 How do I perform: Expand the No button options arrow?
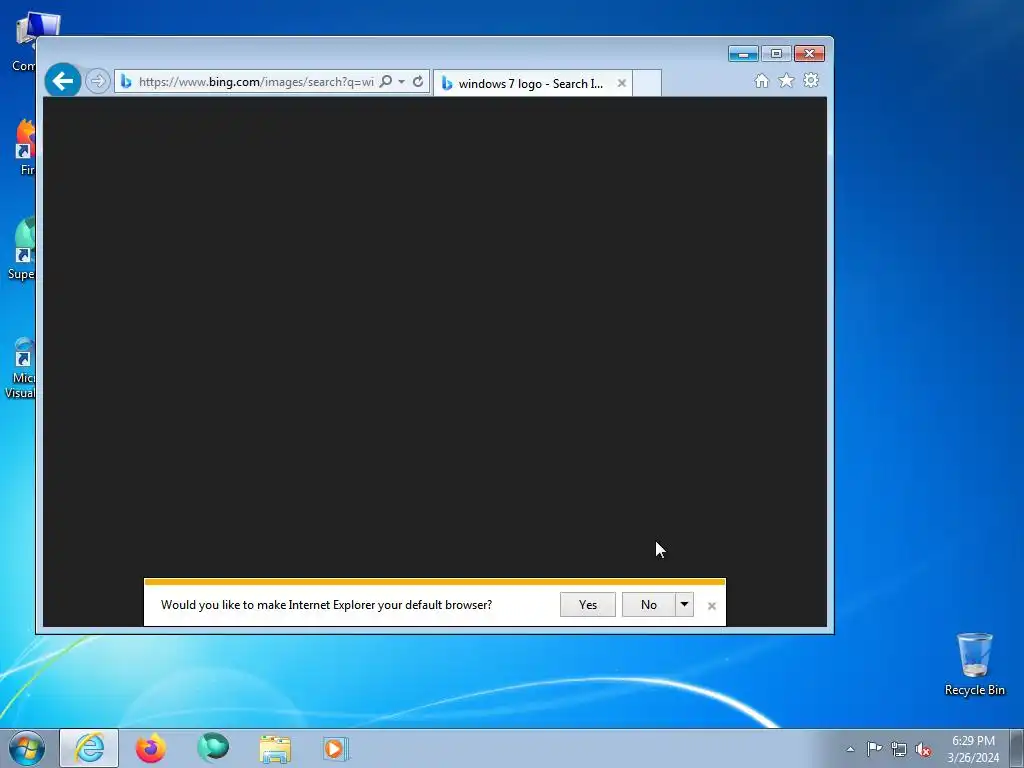[x=684, y=605]
